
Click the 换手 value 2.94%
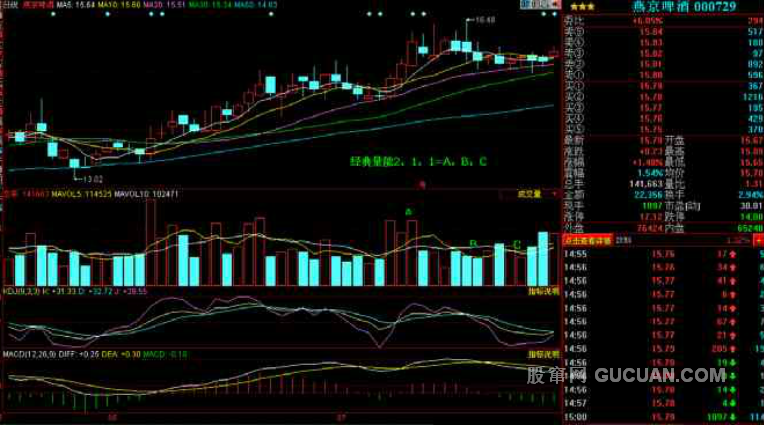point(751,194)
